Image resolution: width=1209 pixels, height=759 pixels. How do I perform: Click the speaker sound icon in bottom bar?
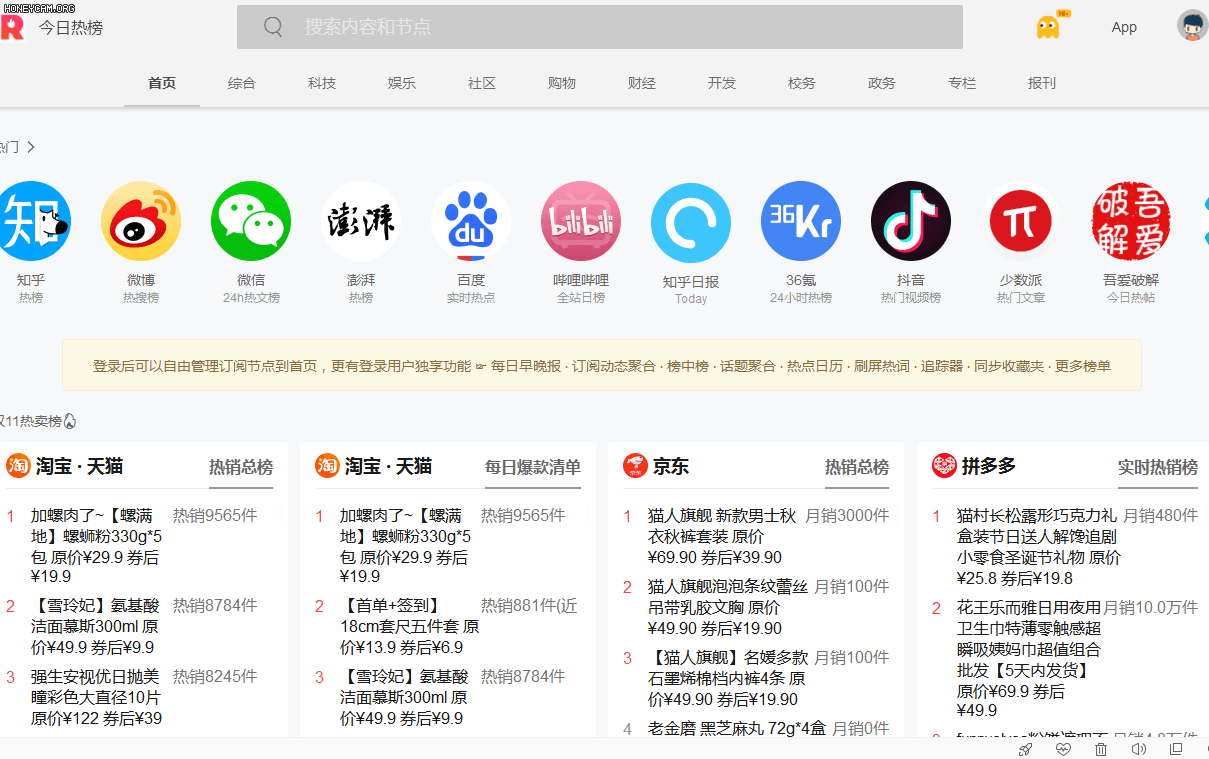point(1138,749)
